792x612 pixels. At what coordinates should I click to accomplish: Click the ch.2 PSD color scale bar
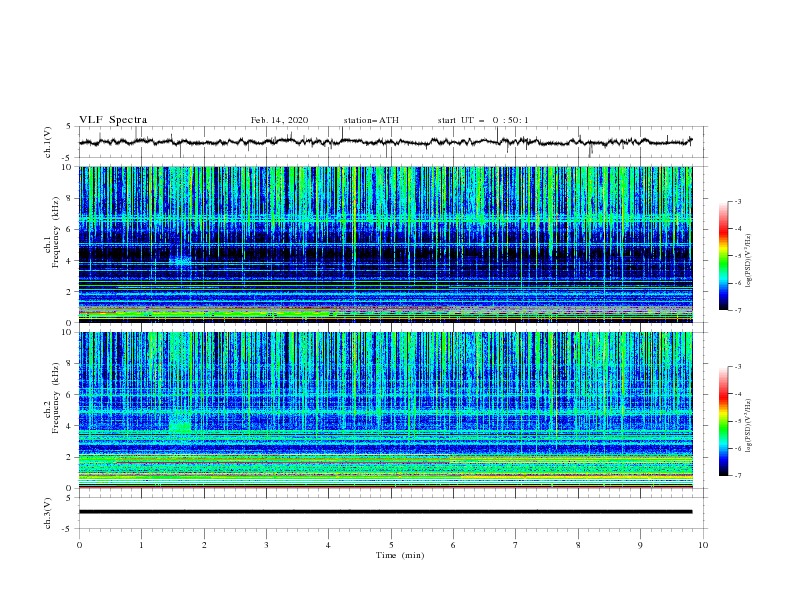pos(724,421)
